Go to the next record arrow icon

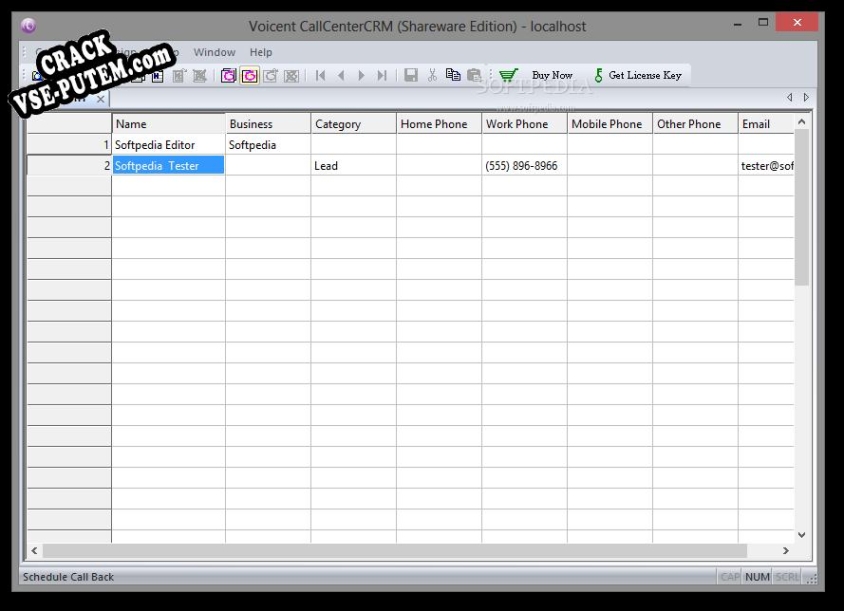pyautogui.click(x=361, y=74)
